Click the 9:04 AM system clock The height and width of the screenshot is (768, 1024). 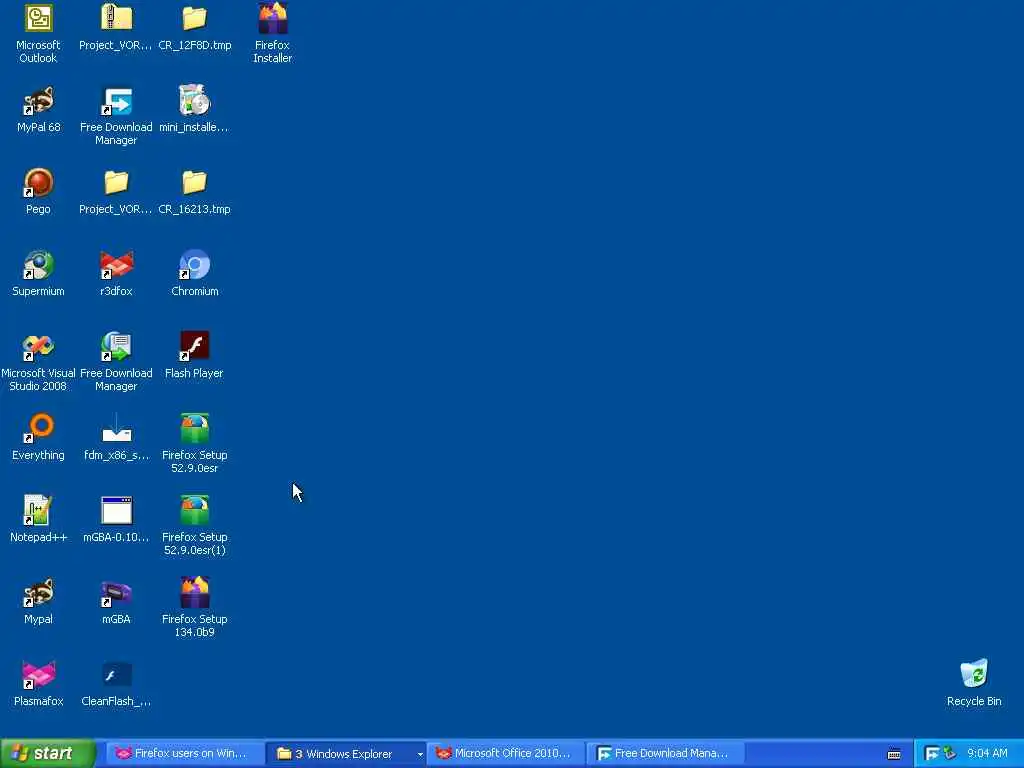(x=987, y=754)
